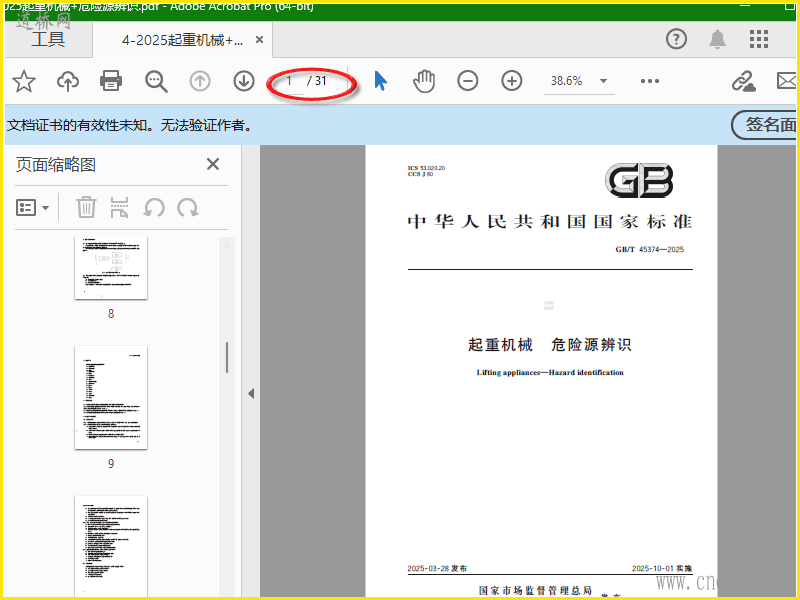The width and height of the screenshot is (800, 600).
Task: Collapse the navigation pane with left arrow
Action: pos(251,393)
